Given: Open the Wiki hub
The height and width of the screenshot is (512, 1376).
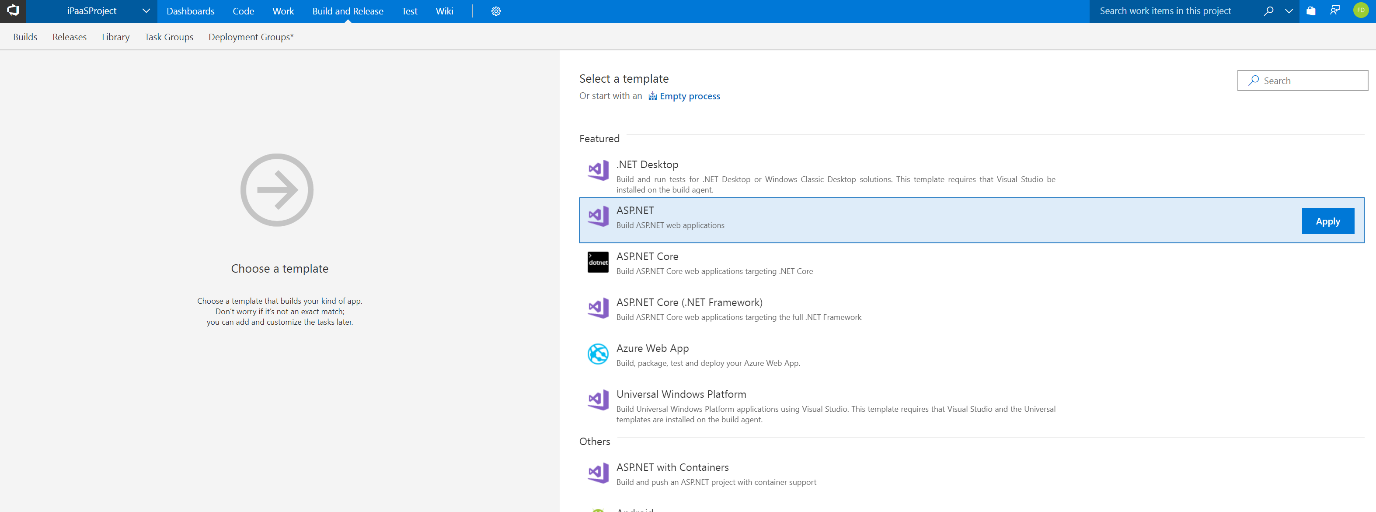Looking at the screenshot, I should point(444,11).
